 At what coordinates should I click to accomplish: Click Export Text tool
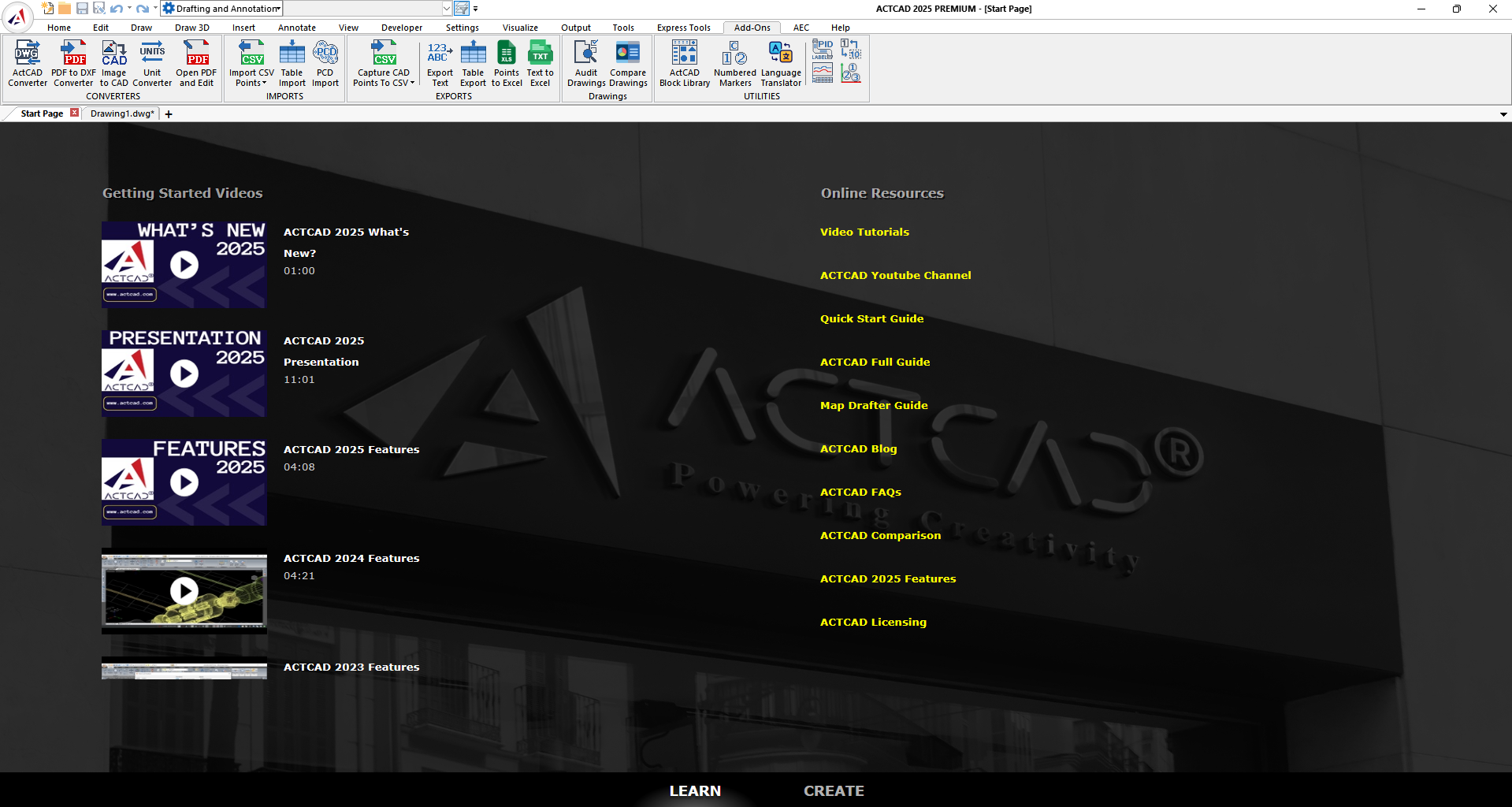point(440,63)
